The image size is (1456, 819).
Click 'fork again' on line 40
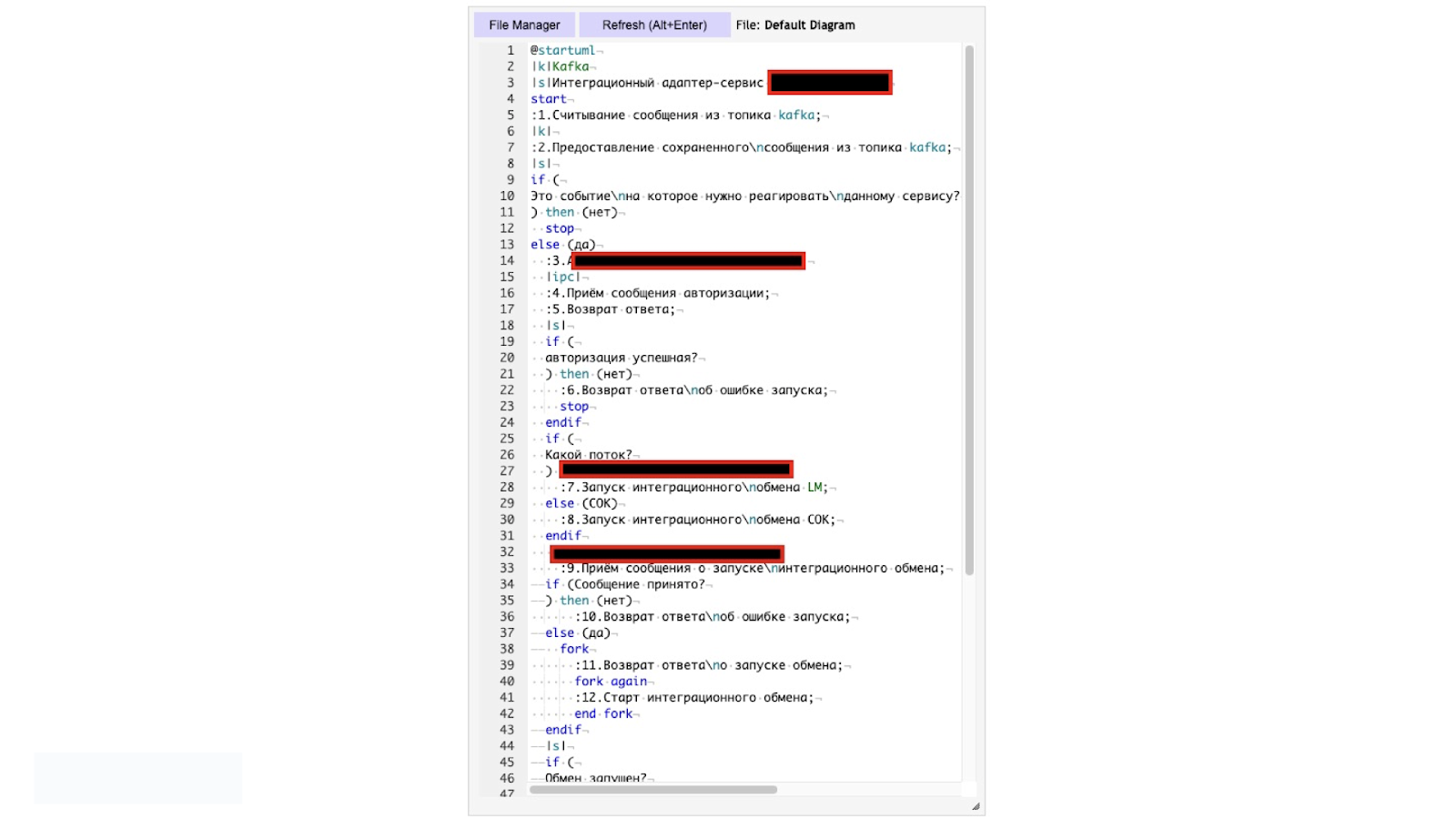[x=611, y=682]
